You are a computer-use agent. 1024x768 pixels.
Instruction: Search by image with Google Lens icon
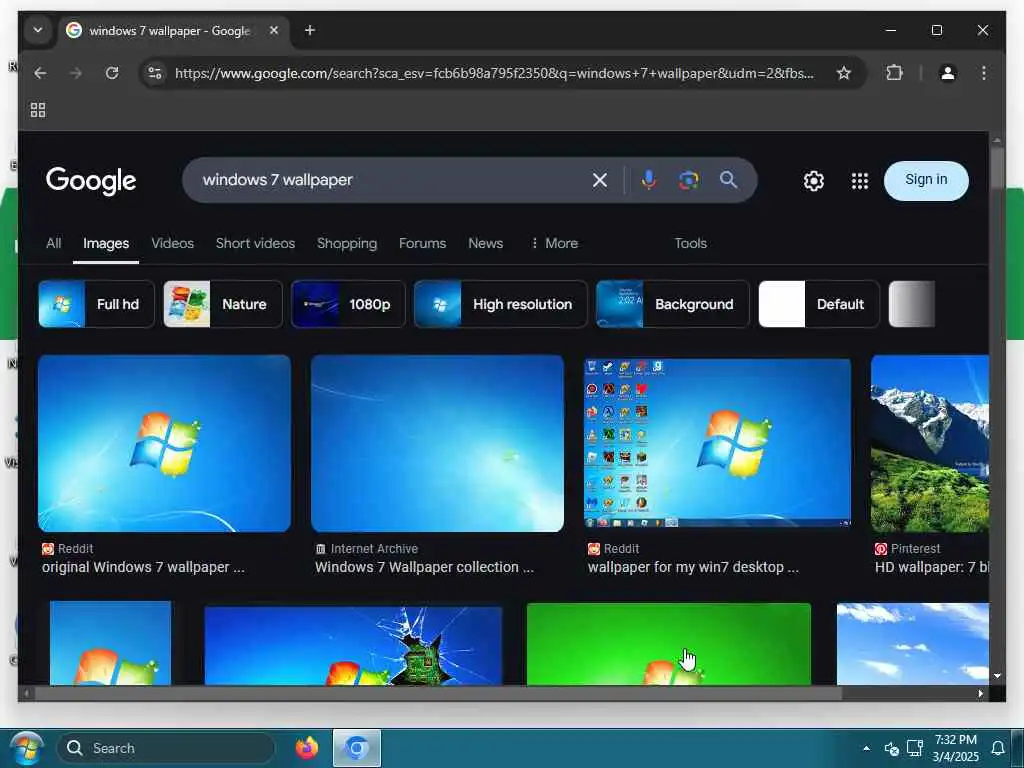tap(688, 180)
